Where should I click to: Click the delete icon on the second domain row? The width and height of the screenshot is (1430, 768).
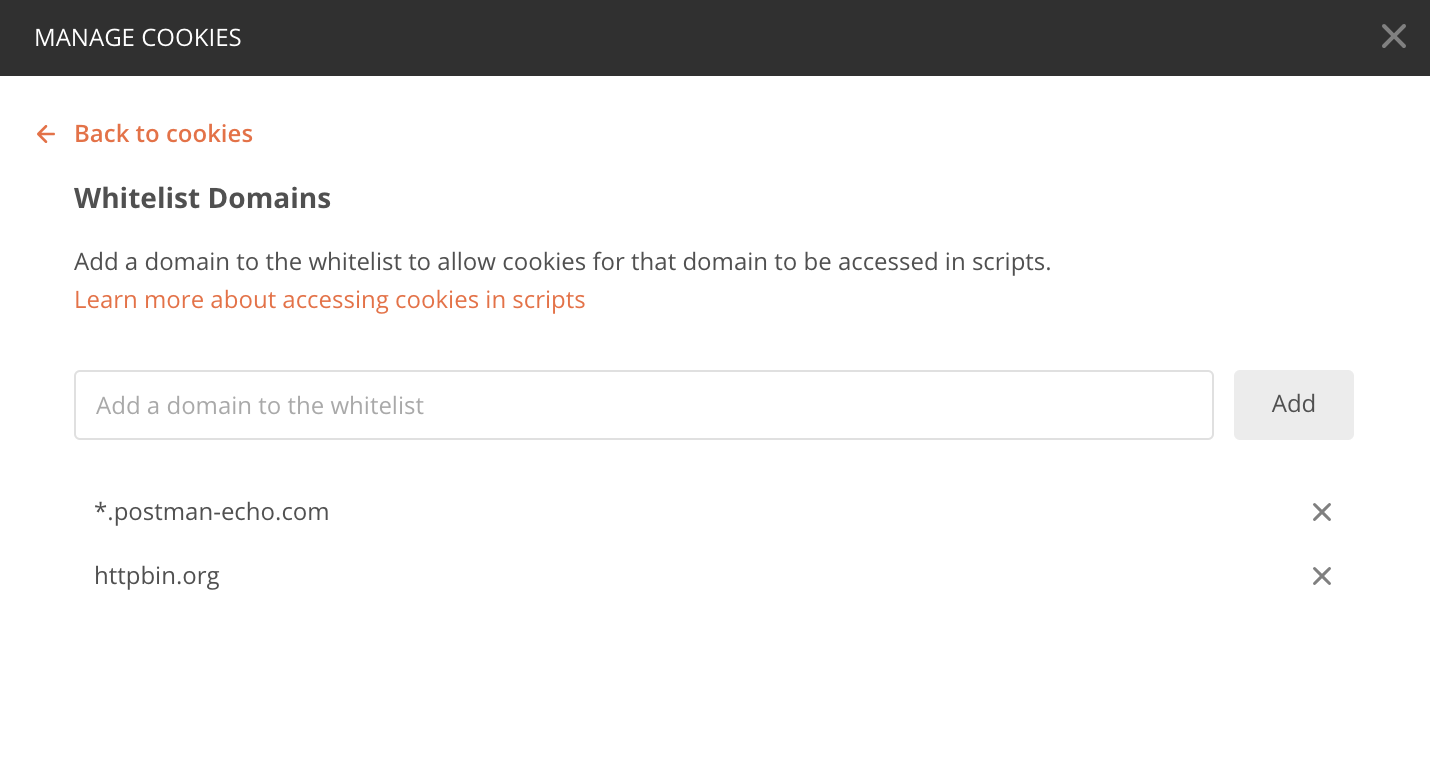1321,575
